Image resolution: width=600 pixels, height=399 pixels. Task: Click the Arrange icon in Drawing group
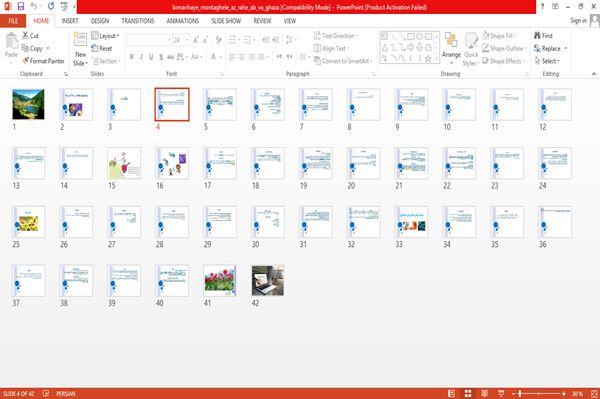(451, 40)
